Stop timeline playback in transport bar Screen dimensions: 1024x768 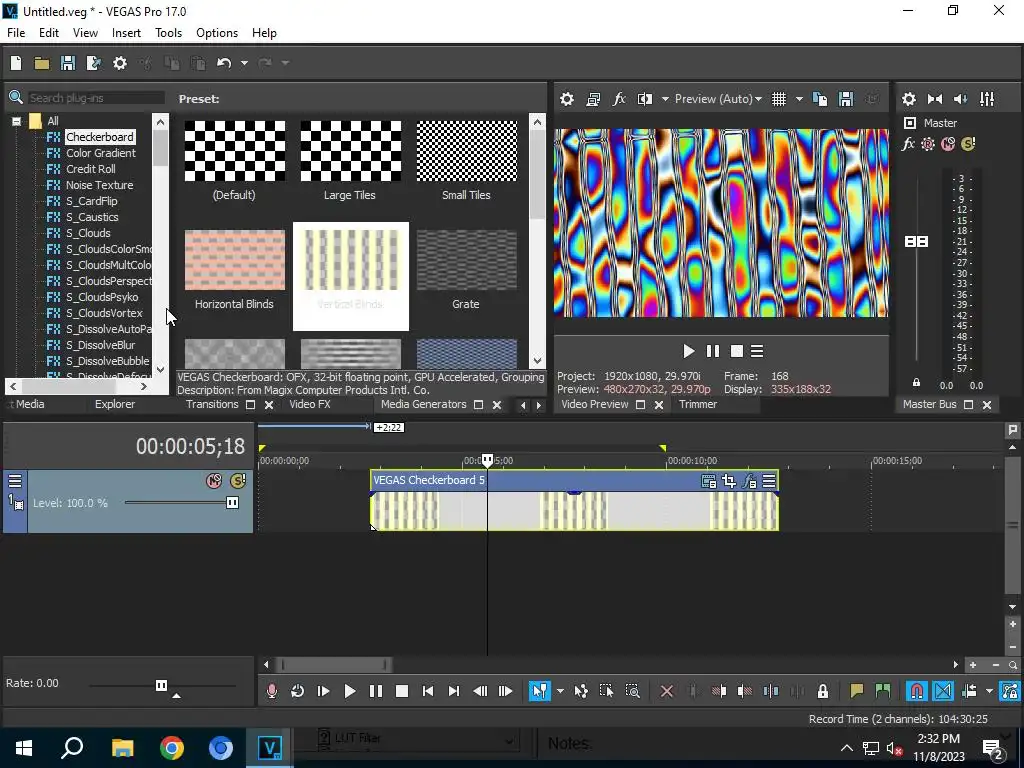(402, 691)
